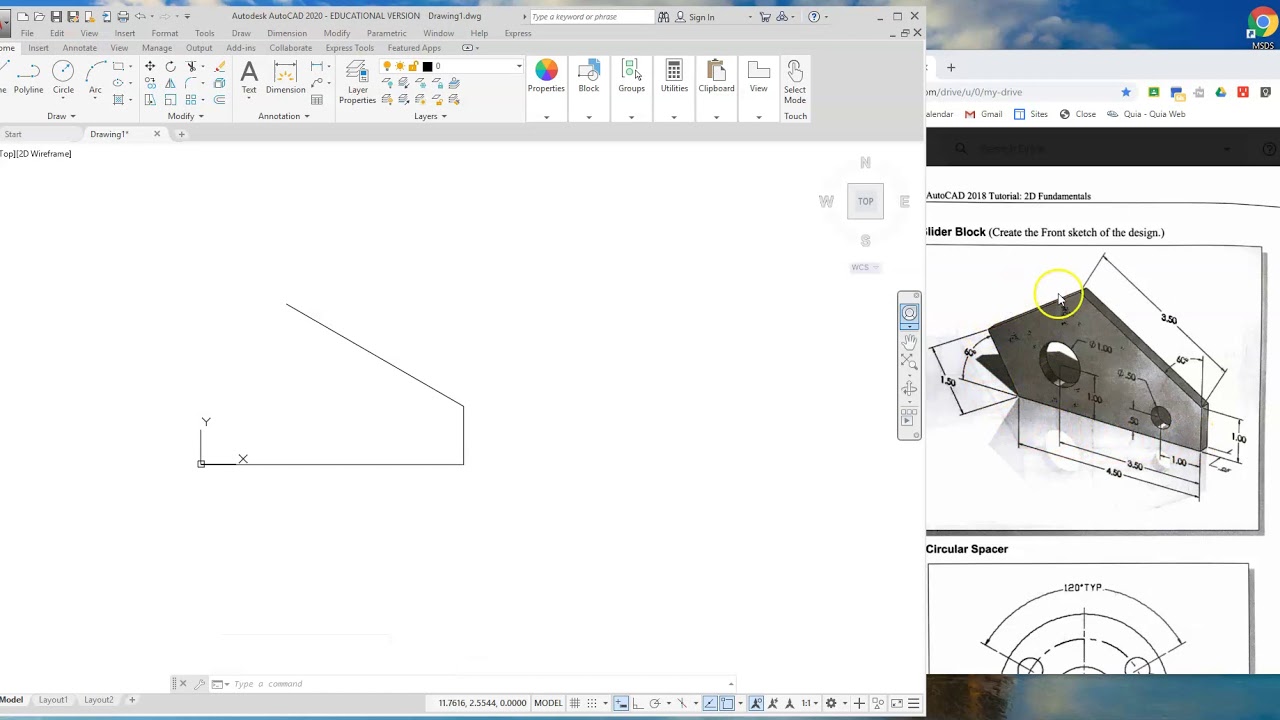Screen dimensions: 1280x720
Task: Toggle 2D Object Snap in status bar
Action: pos(727,703)
